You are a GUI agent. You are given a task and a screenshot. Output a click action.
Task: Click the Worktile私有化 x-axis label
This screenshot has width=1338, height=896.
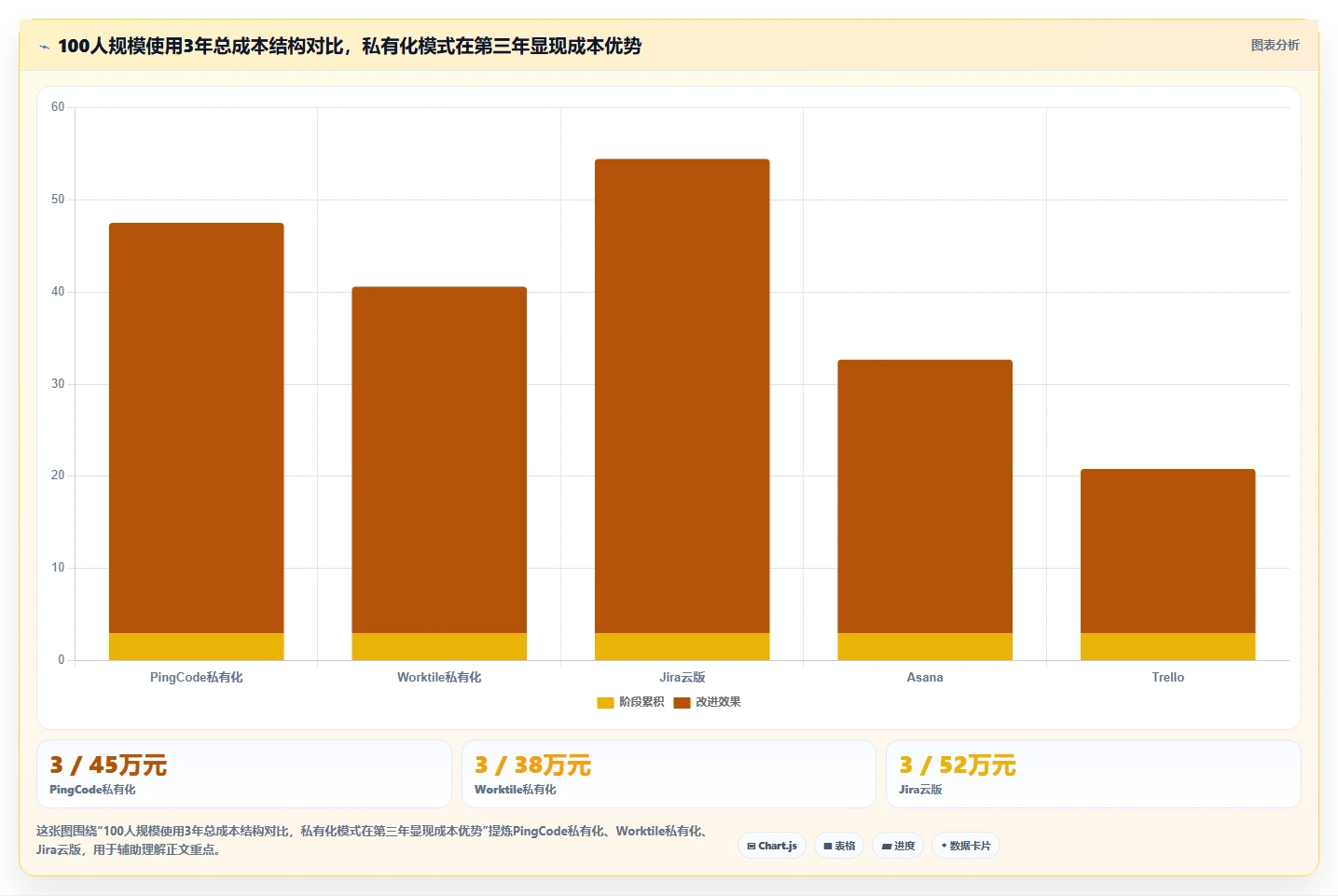pyautogui.click(x=439, y=678)
